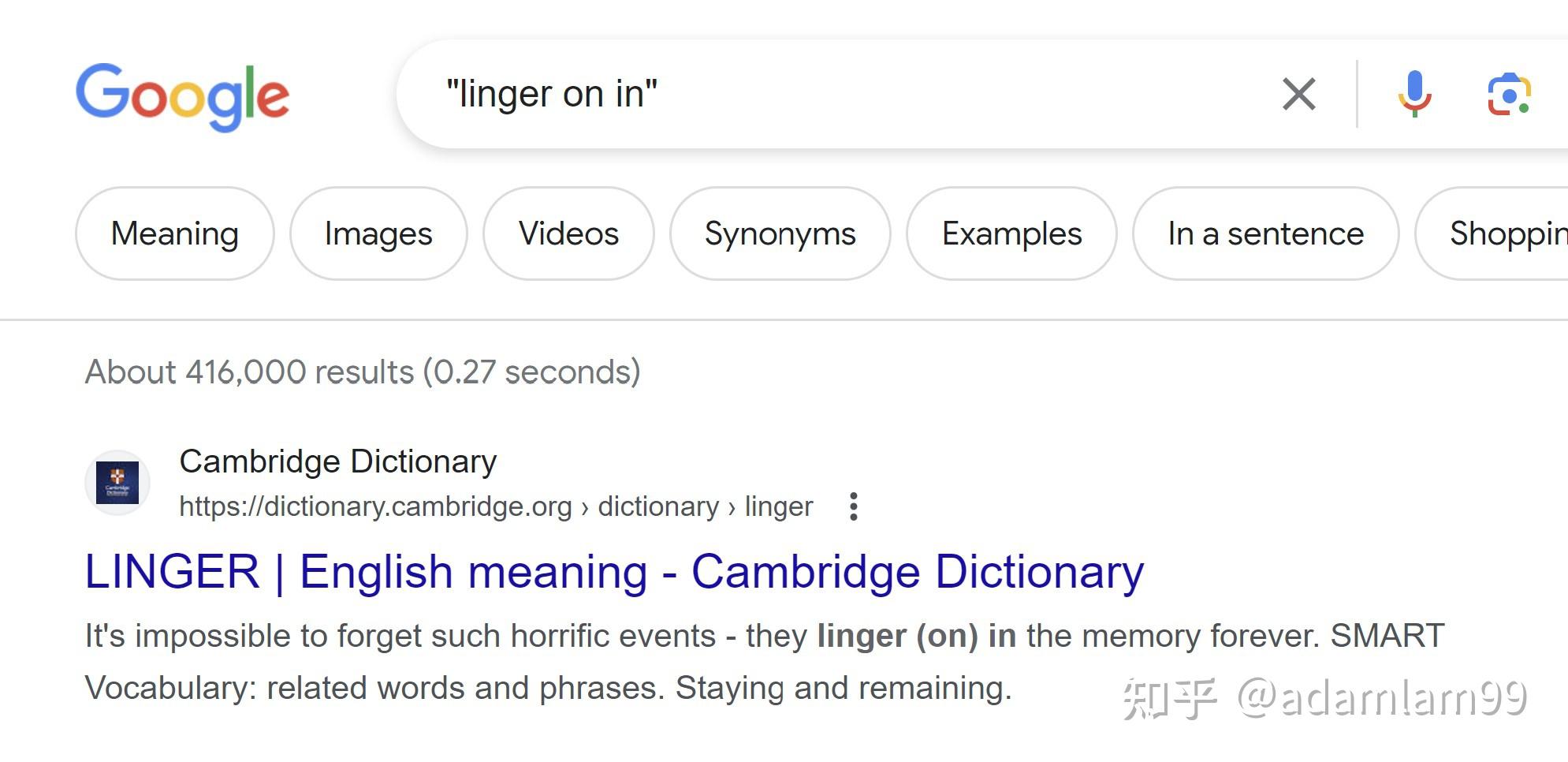Enable the Meaning search refinement
This screenshot has height=762, width=1568.
[175, 233]
